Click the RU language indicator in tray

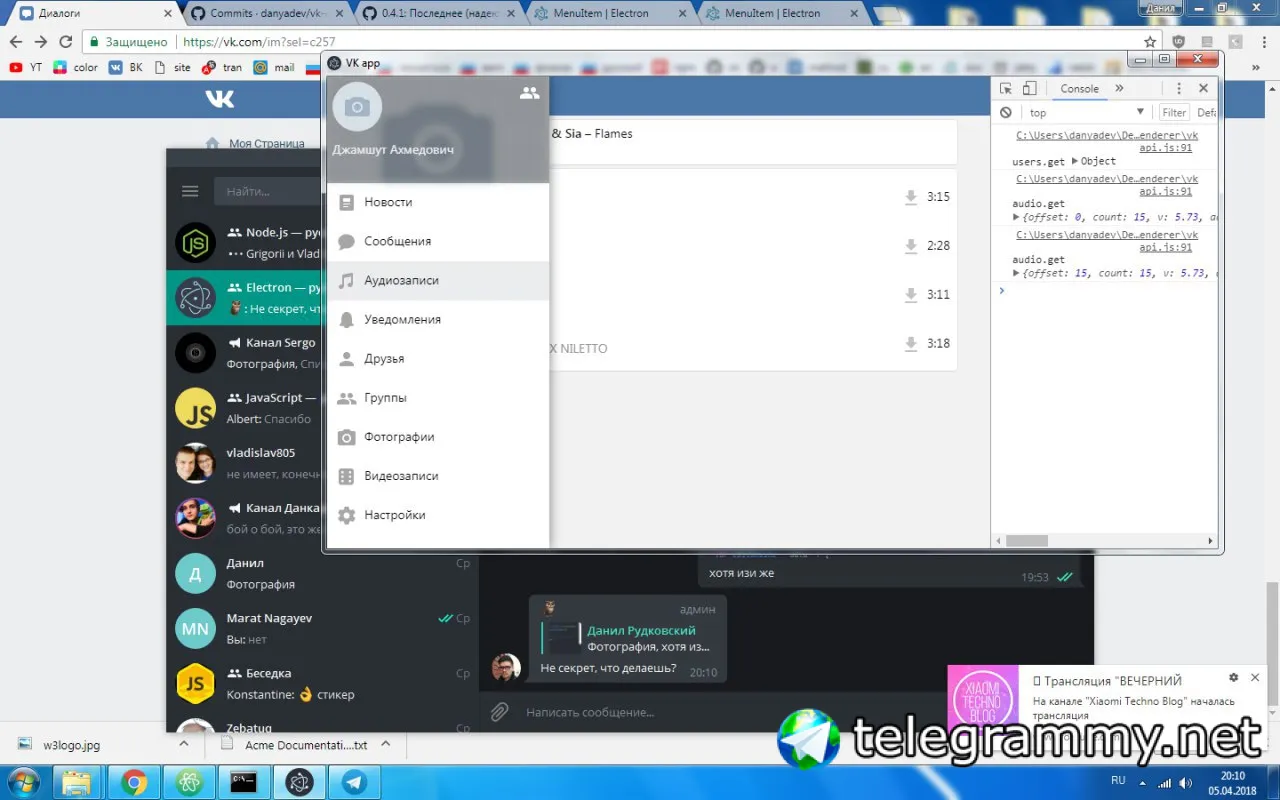coord(1118,780)
